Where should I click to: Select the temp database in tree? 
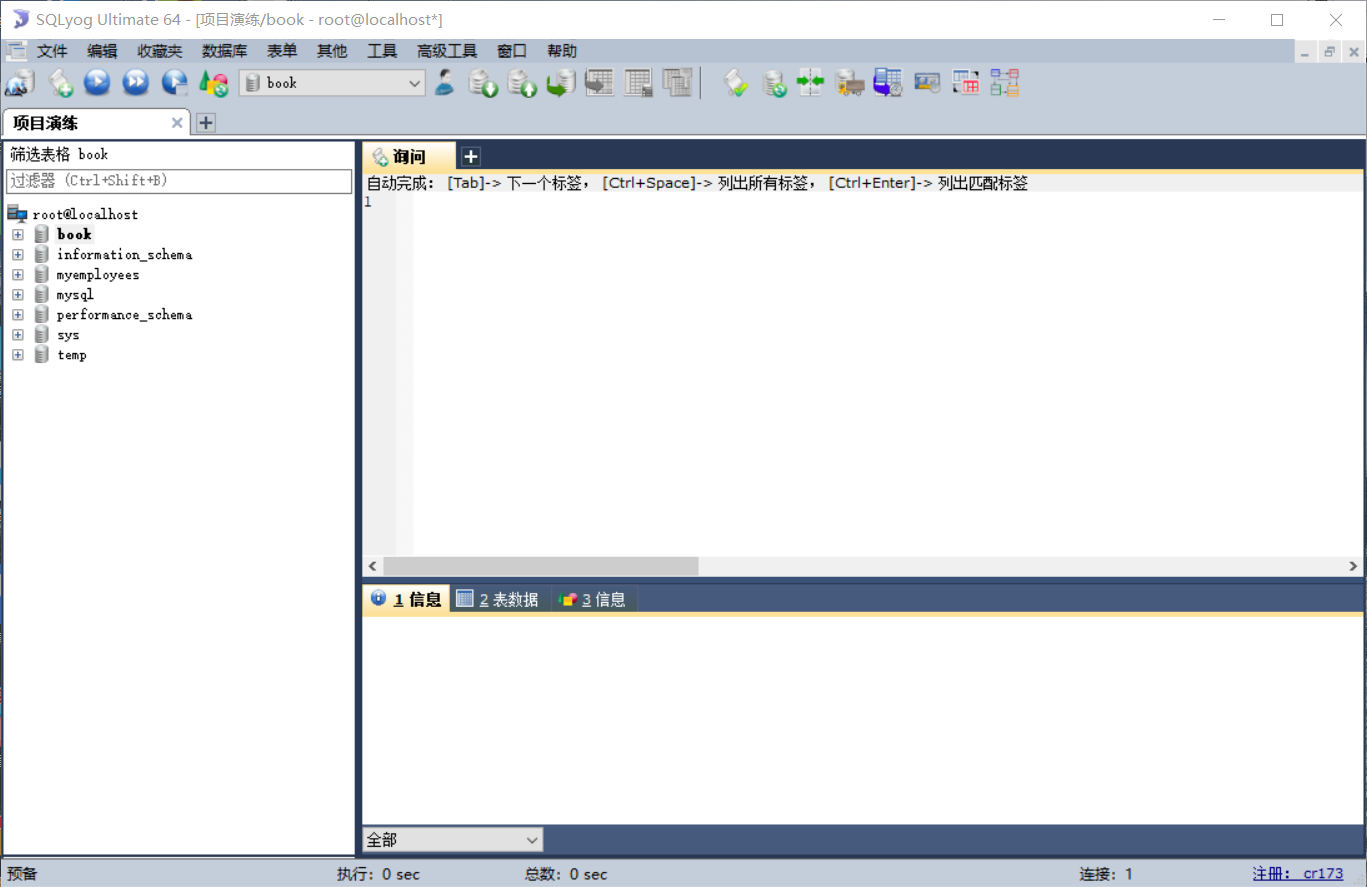coord(72,354)
